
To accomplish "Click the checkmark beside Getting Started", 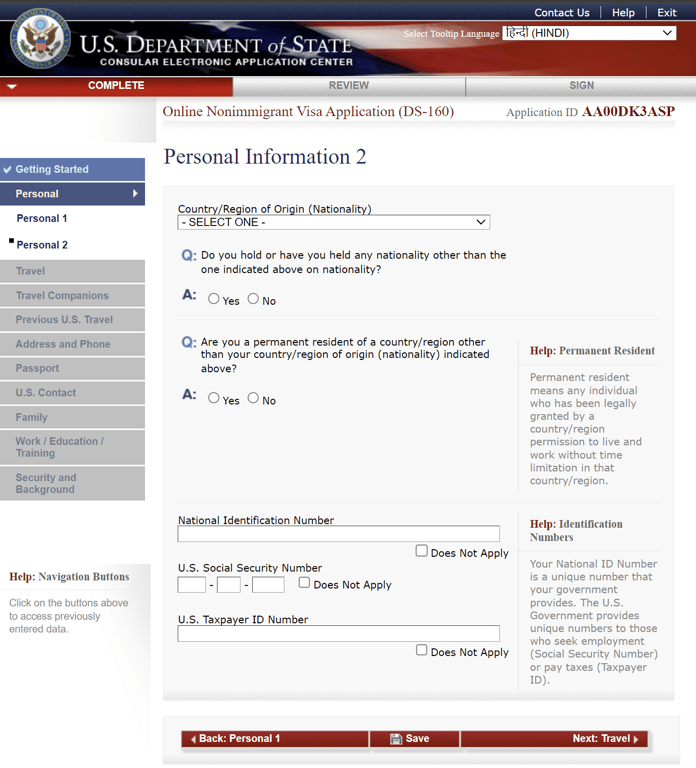I will pos(7,169).
